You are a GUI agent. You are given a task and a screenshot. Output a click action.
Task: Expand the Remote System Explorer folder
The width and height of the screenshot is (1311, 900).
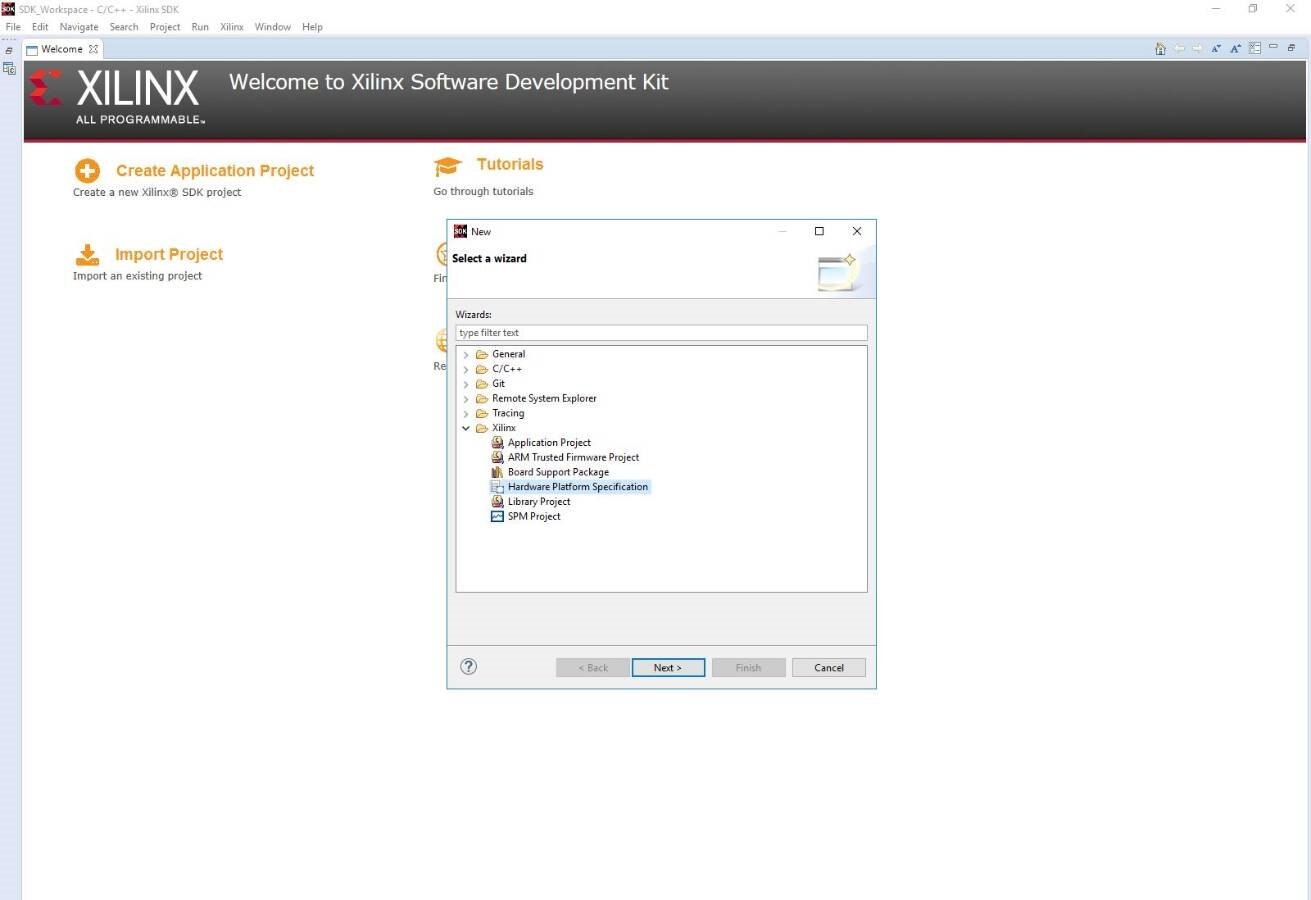[466, 398]
